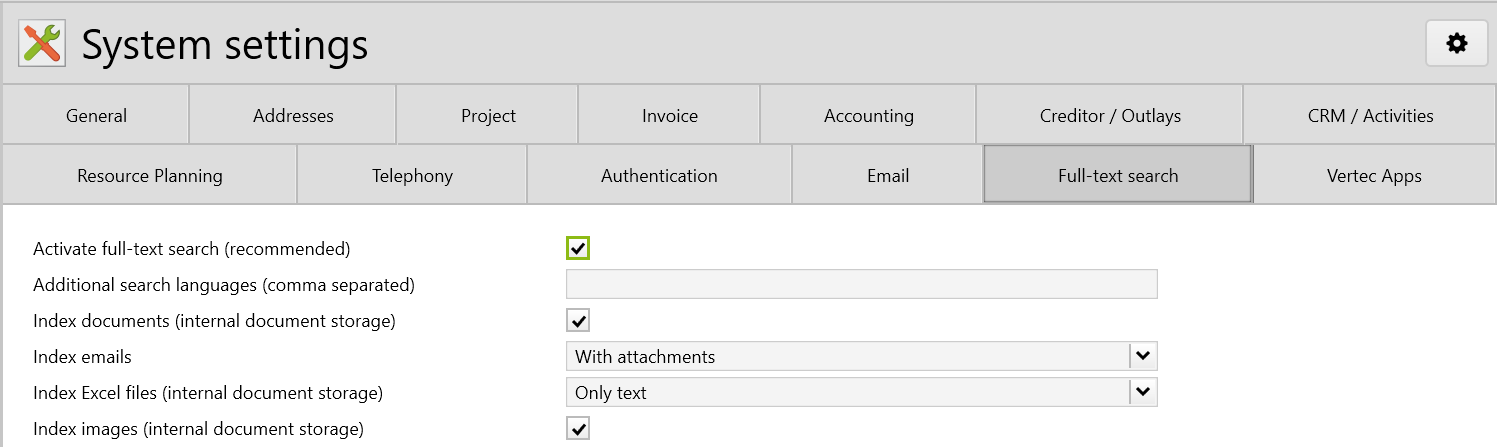Open the Vertec Apps tab
The image size is (1497, 447).
click(x=1373, y=175)
